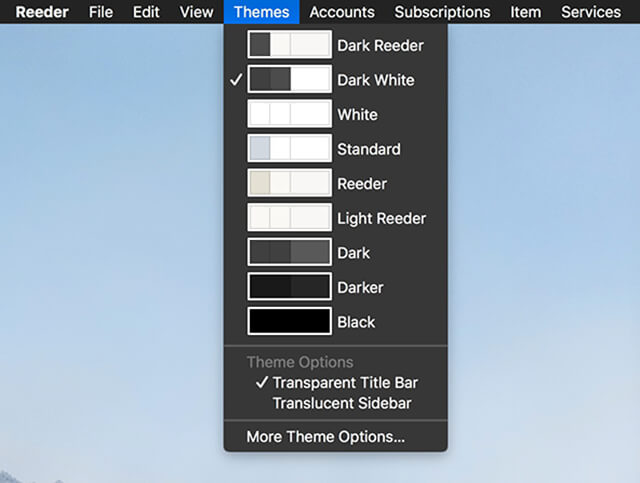Viewport: 640px width, 483px height.
Task: Select the Dark Reeder theme swatch
Action: click(x=289, y=45)
